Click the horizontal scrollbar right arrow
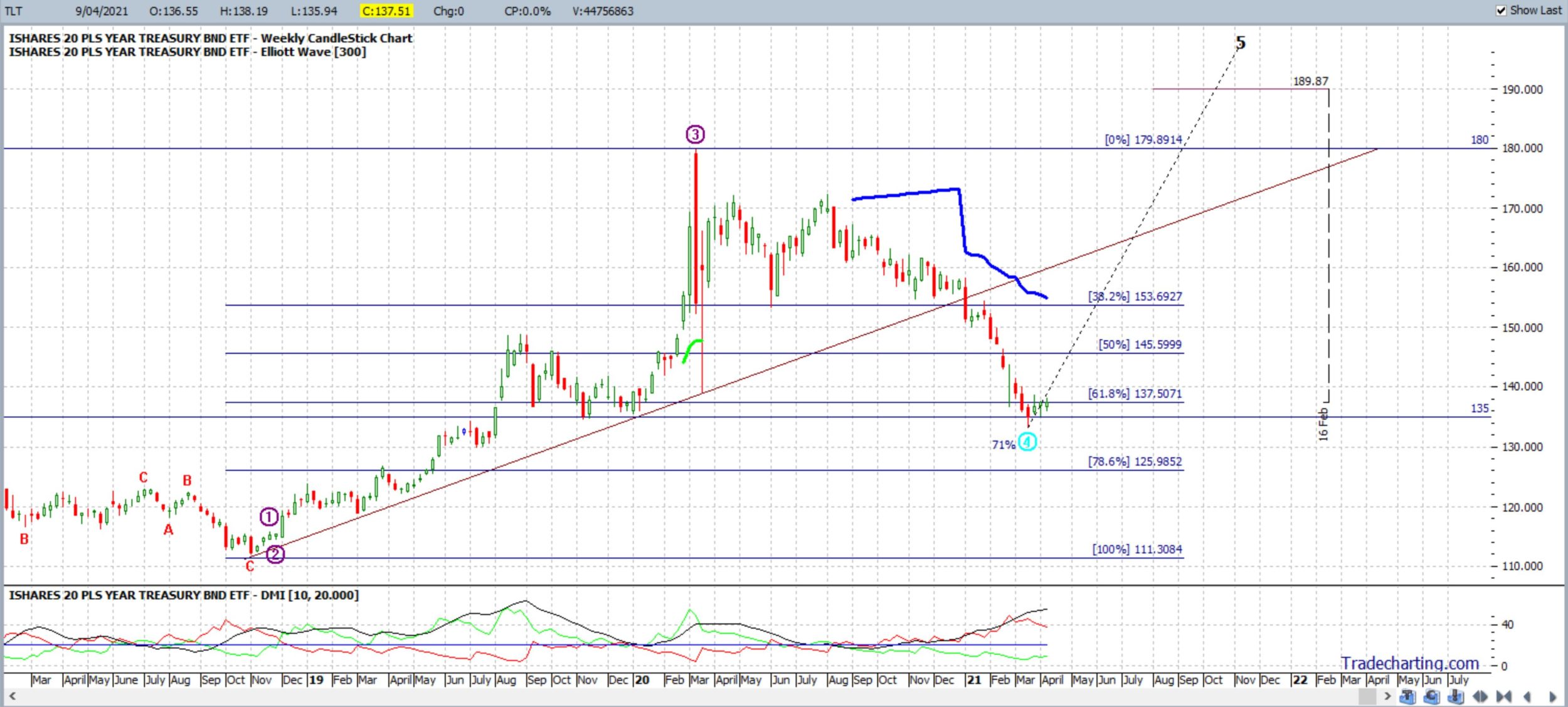Image resolution: width=1568 pixels, height=707 pixels. click(x=1387, y=696)
